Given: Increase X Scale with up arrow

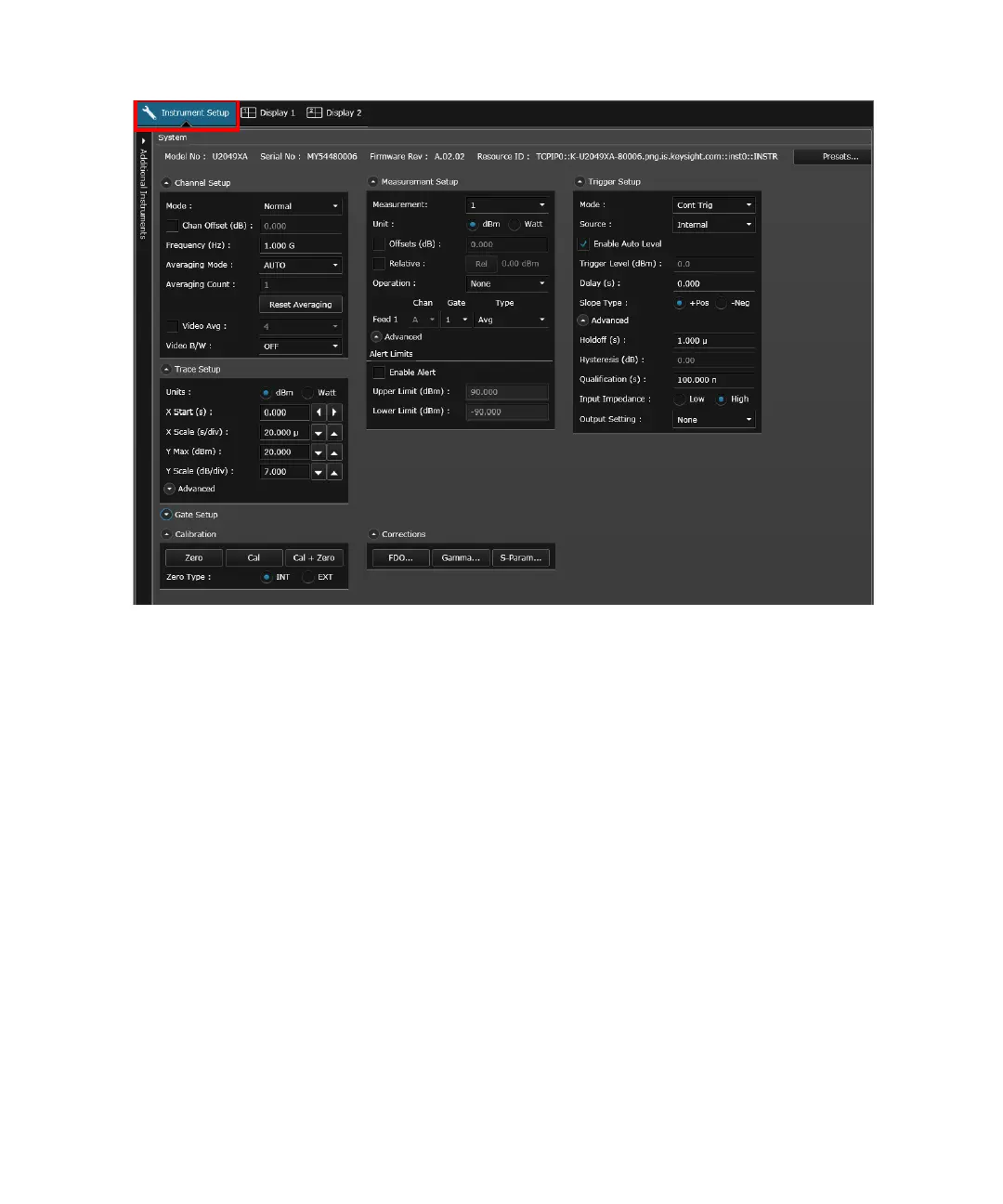Looking at the screenshot, I should [334, 433].
